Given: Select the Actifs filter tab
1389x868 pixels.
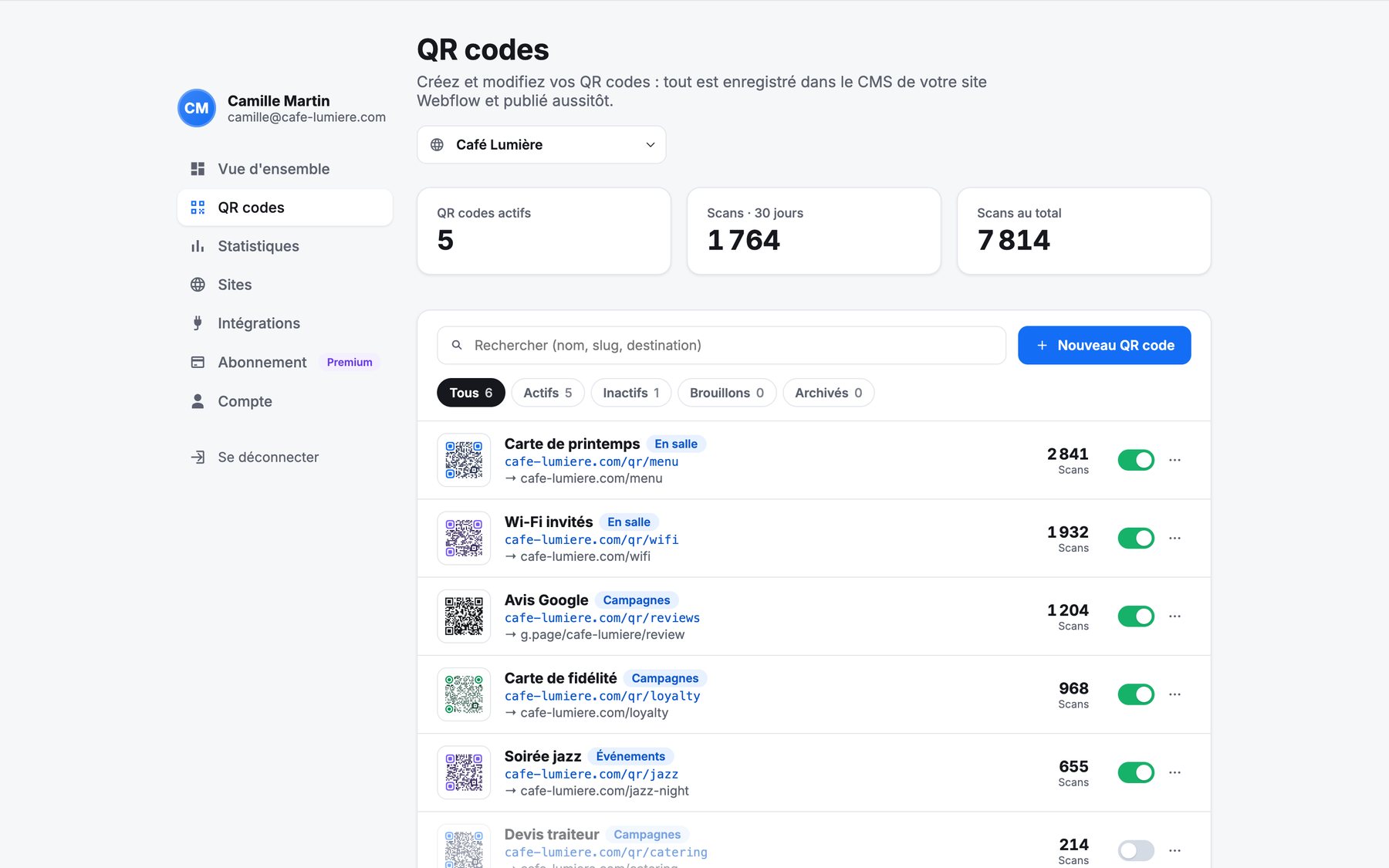Looking at the screenshot, I should [x=548, y=393].
